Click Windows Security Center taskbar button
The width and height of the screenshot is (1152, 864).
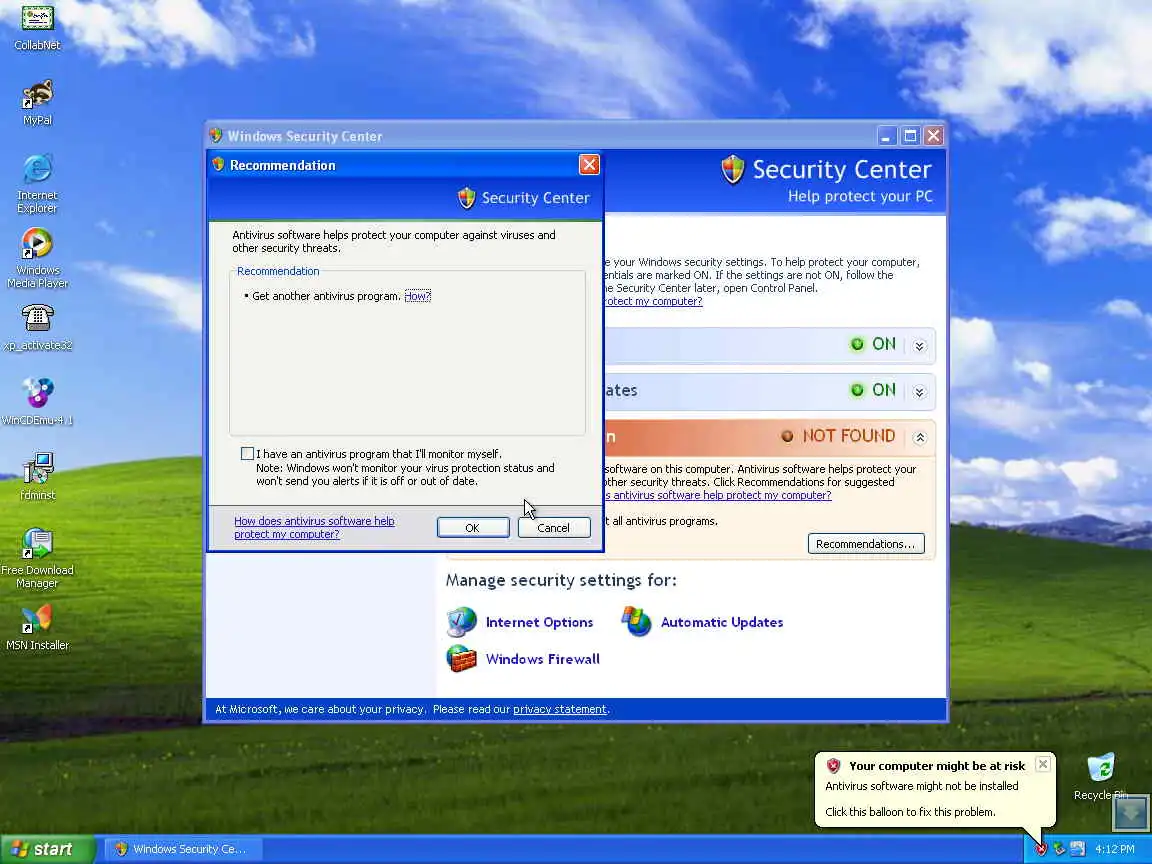(x=181, y=849)
